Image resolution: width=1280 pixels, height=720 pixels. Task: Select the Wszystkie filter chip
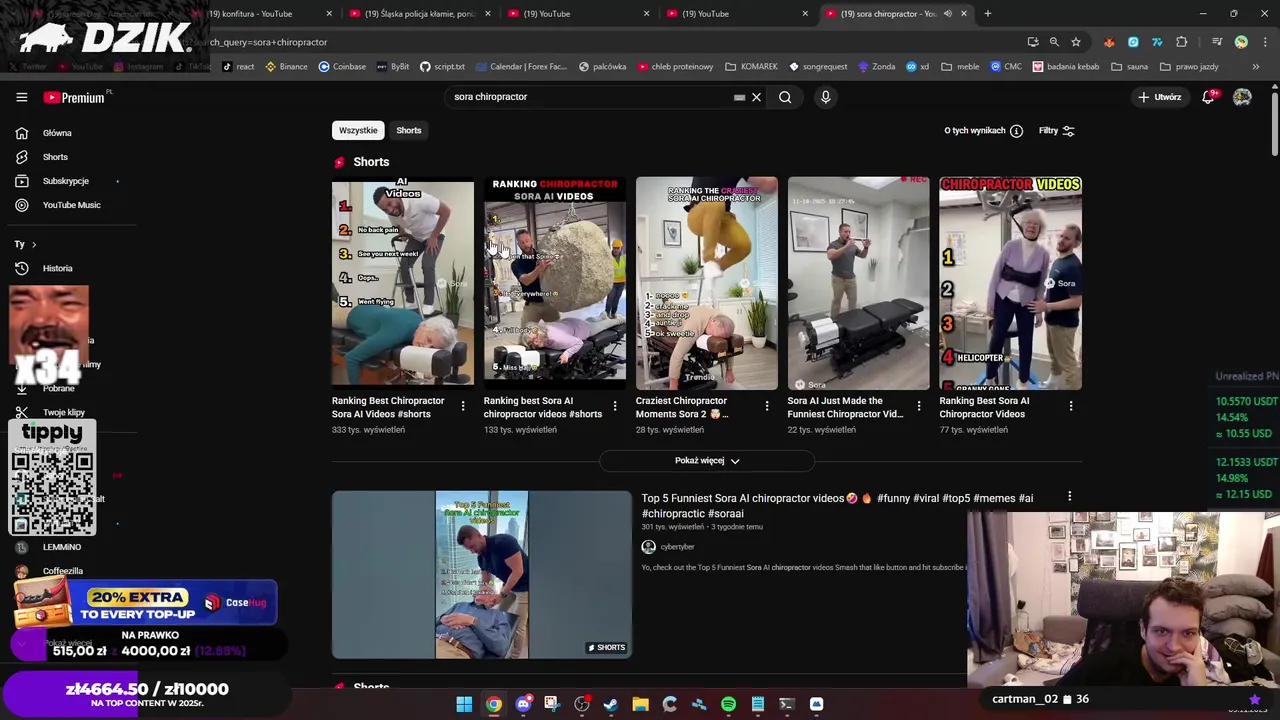tap(358, 130)
